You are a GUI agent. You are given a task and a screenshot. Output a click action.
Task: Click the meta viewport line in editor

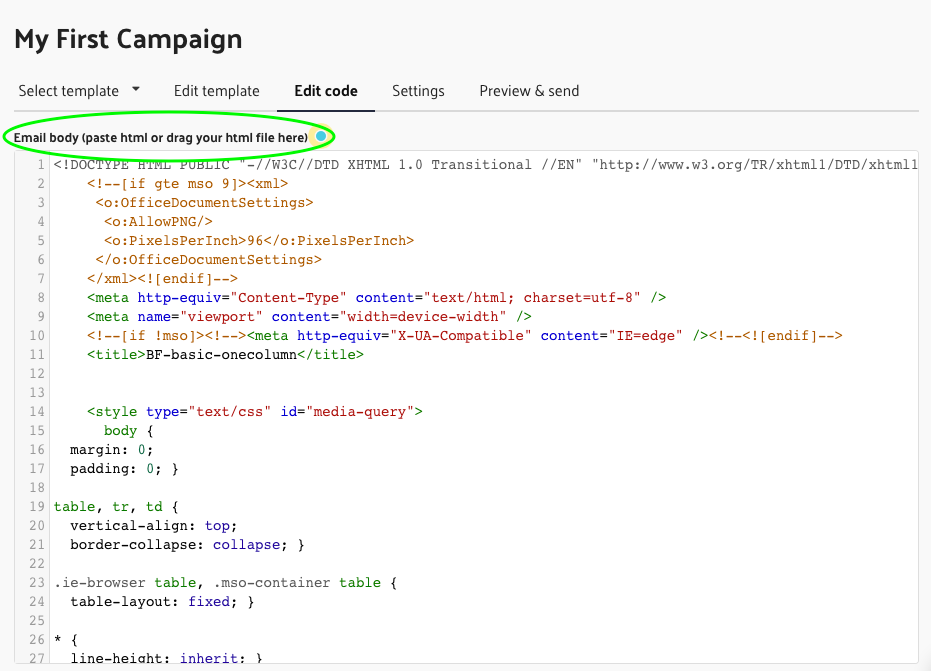(x=310, y=316)
